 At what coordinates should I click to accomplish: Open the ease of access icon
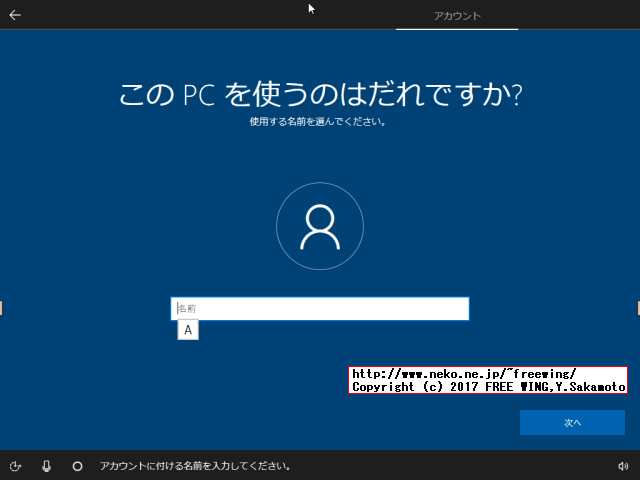click(x=16, y=466)
